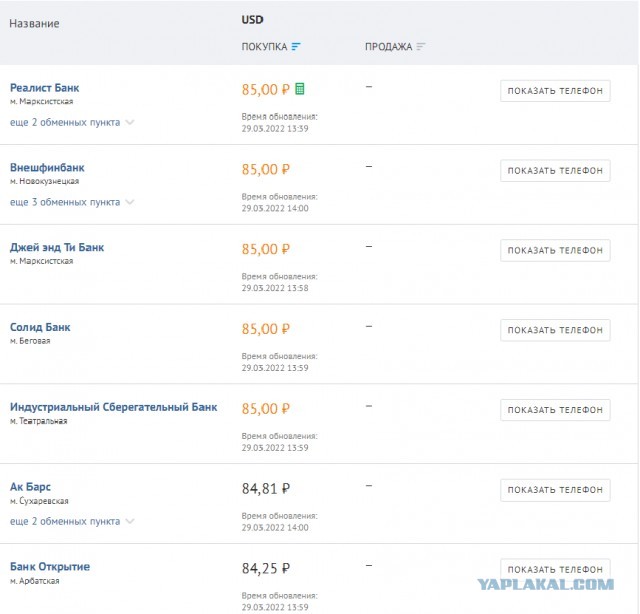Image resolution: width=640 pixels, height=614 pixels.
Task: Click the ПОКУПКА column header
Action: click(264, 47)
